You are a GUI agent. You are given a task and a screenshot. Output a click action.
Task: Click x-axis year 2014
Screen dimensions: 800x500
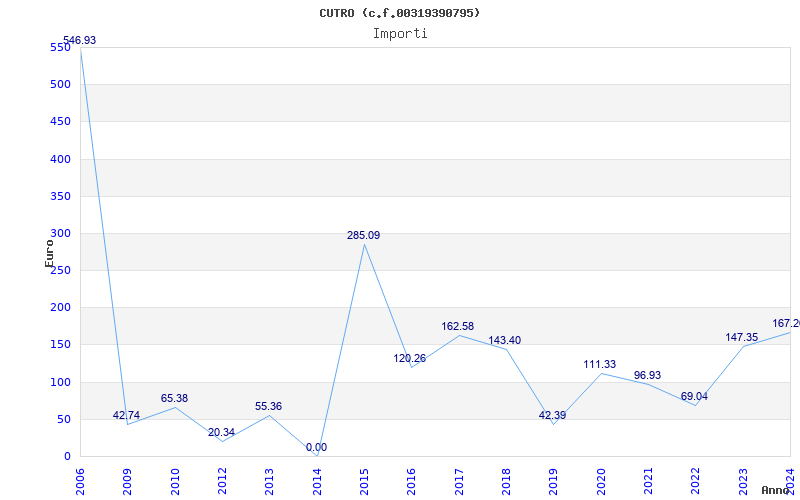(317, 482)
